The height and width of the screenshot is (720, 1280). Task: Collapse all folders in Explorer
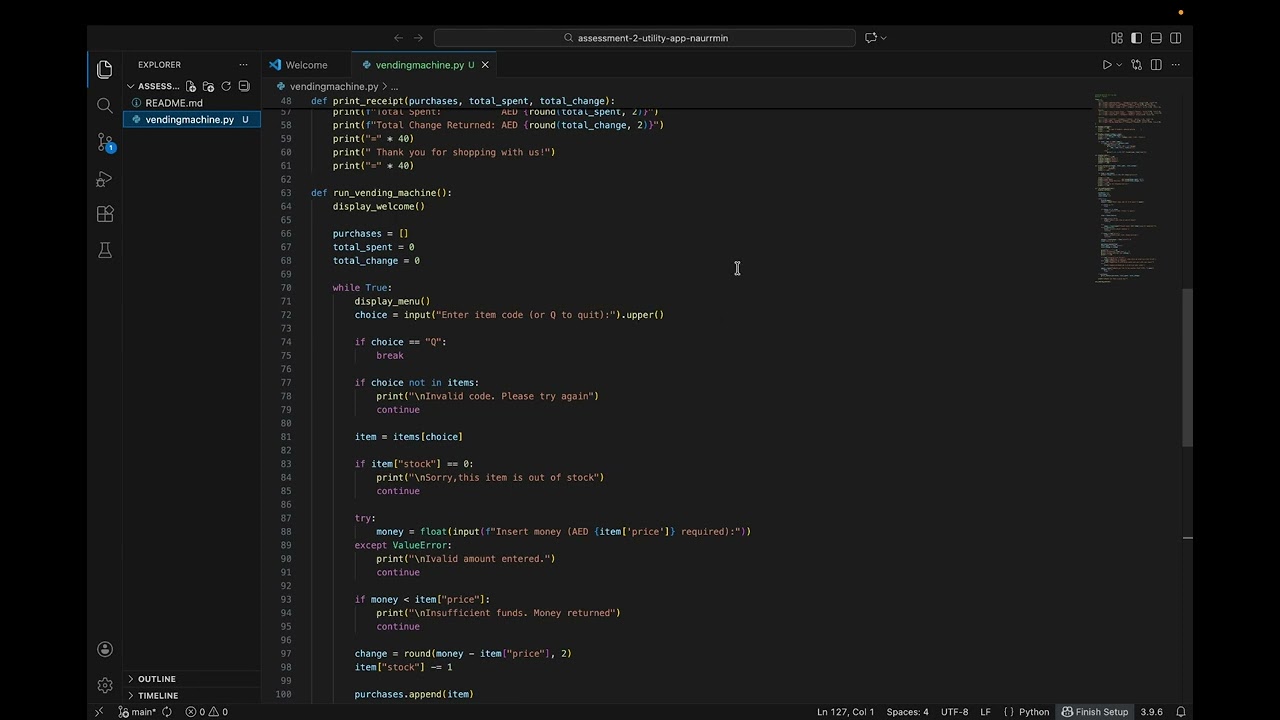pos(244,86)
